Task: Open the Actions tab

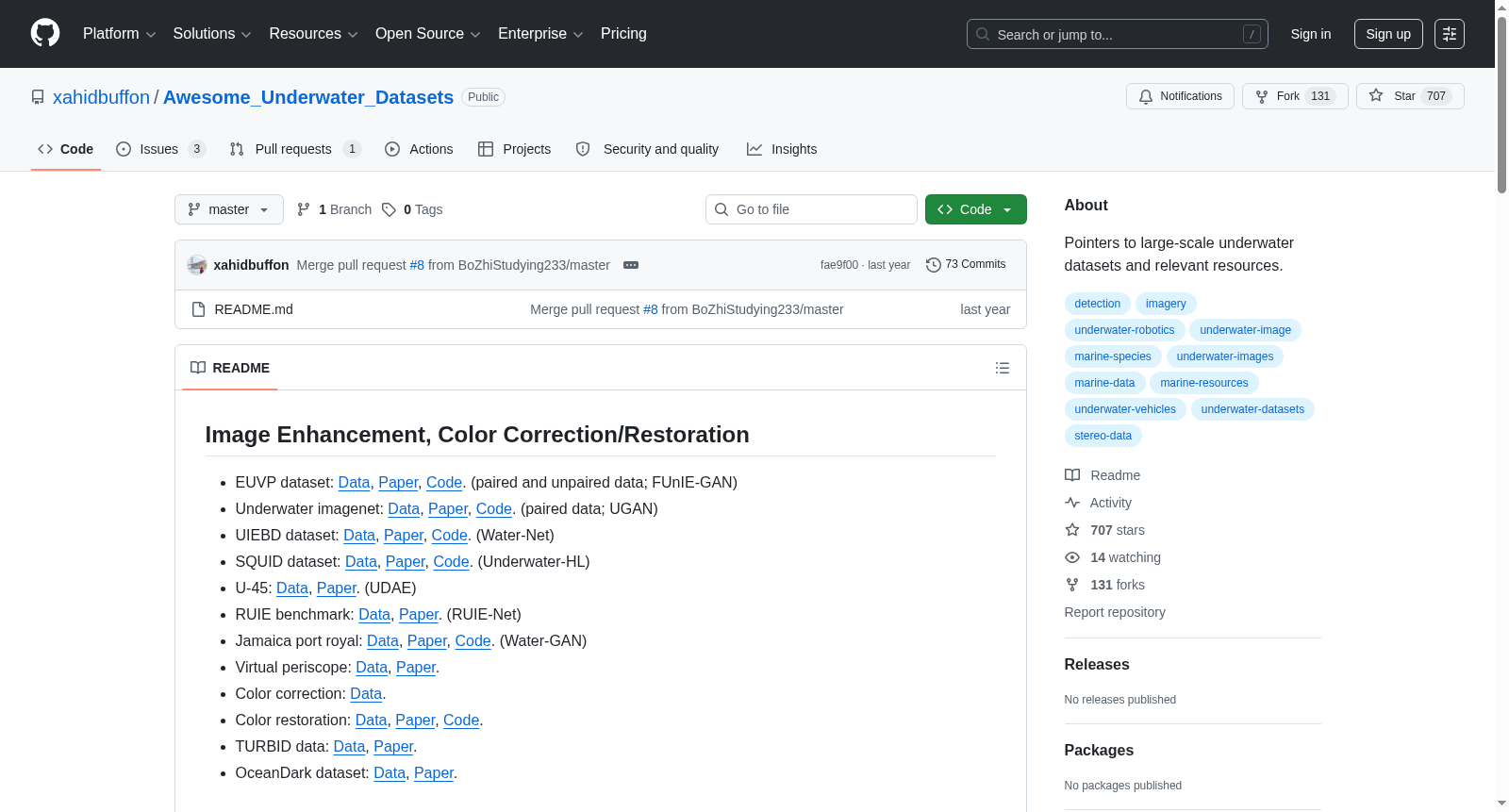Action: [419, 149]
